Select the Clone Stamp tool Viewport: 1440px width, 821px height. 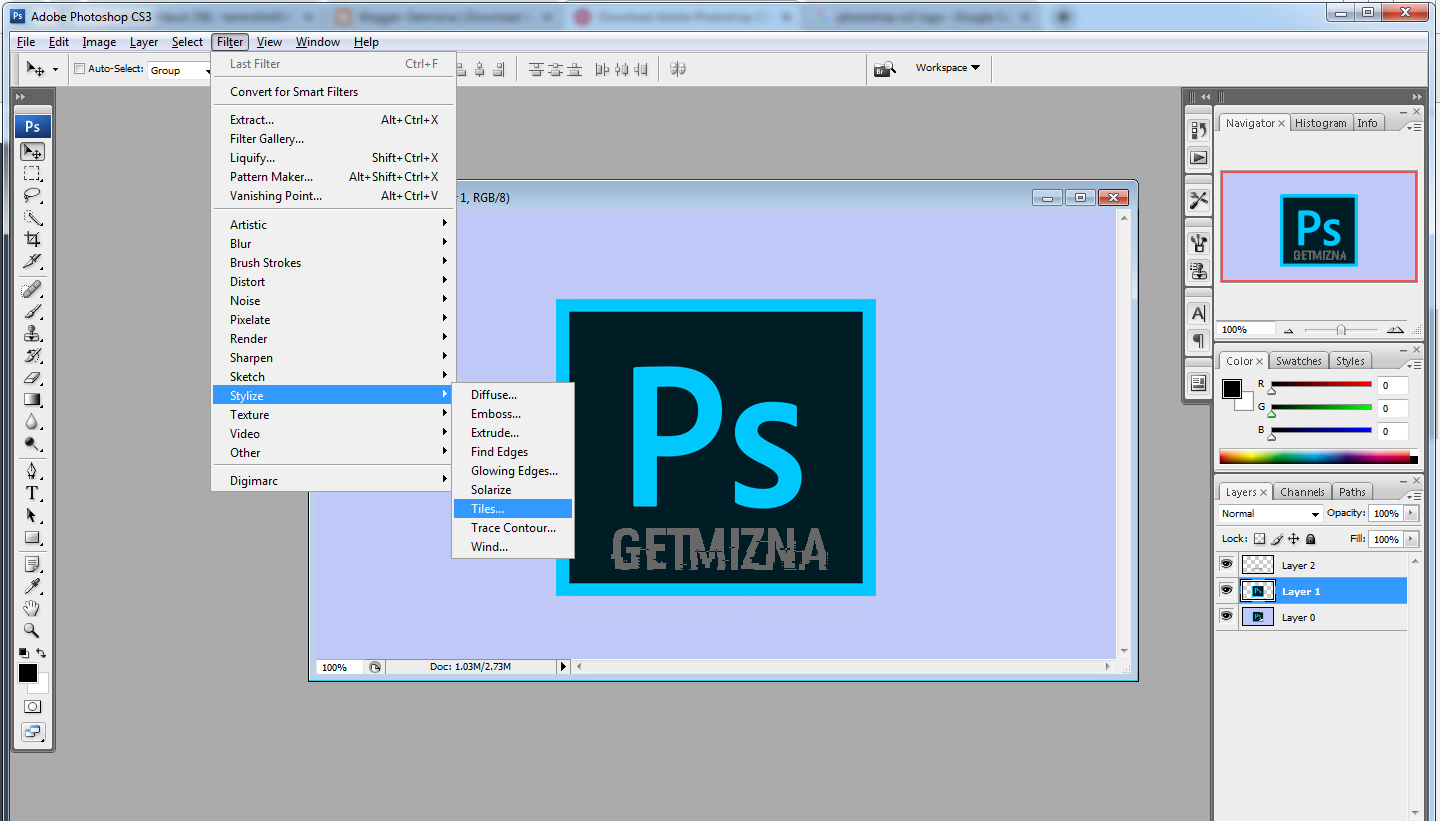click(33, 333)
